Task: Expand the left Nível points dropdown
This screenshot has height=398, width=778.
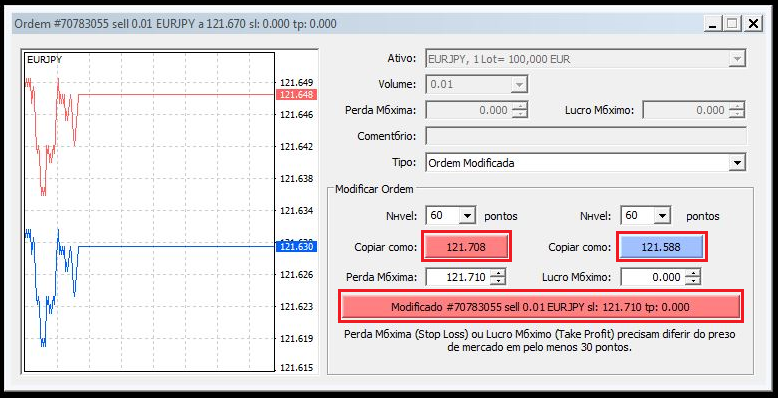Action: 466,216
